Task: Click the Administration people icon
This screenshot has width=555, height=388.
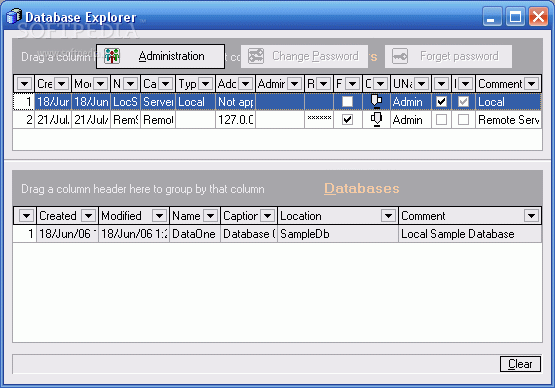Action: pos(112,56)
